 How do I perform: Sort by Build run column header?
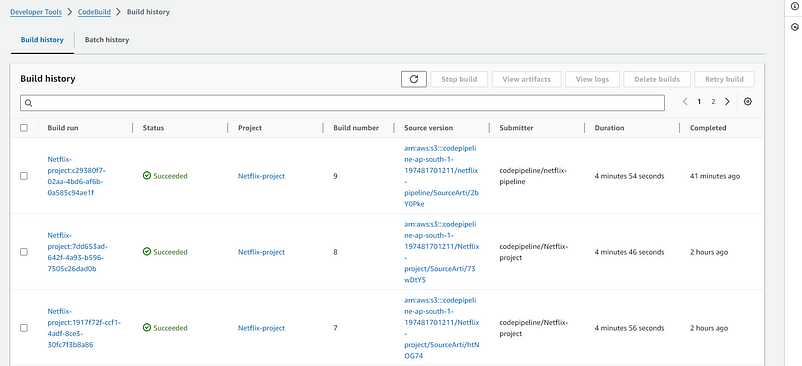[63, 128]
